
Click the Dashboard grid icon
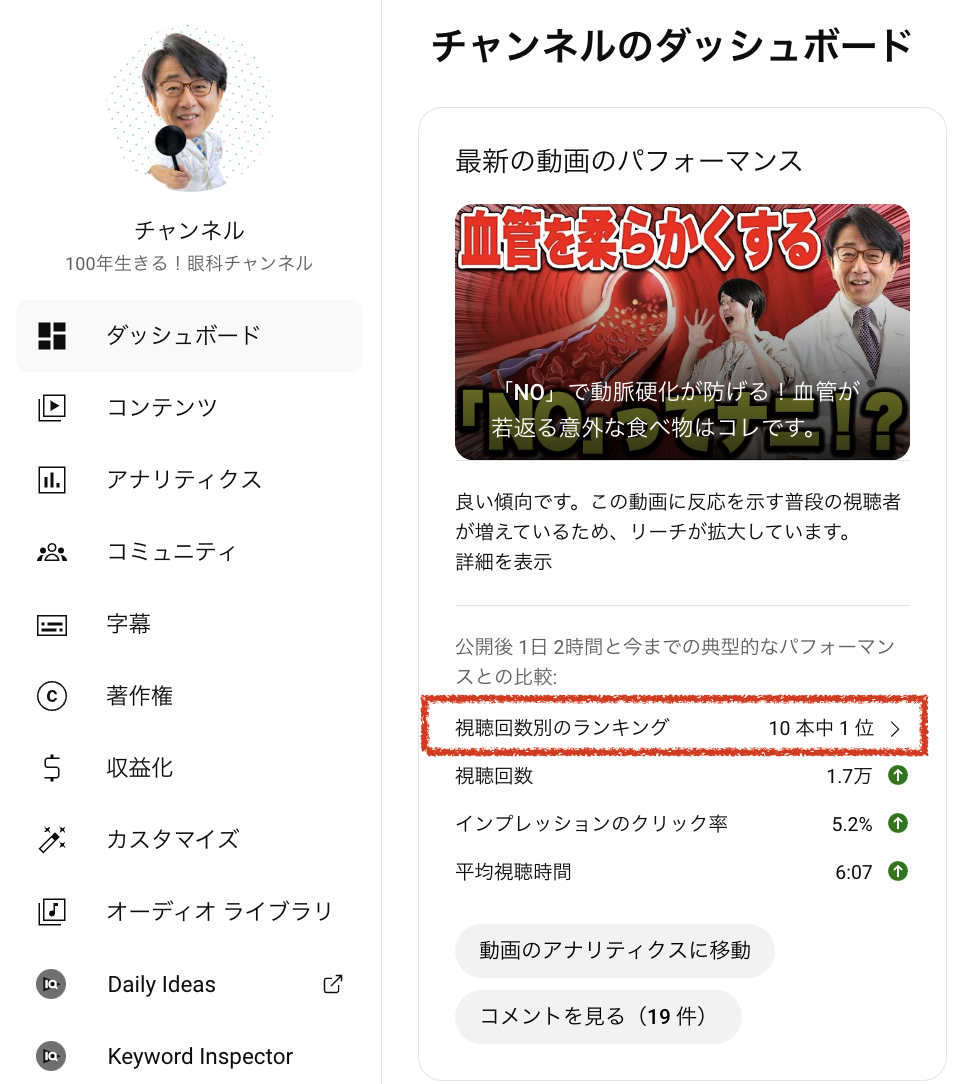52,335
